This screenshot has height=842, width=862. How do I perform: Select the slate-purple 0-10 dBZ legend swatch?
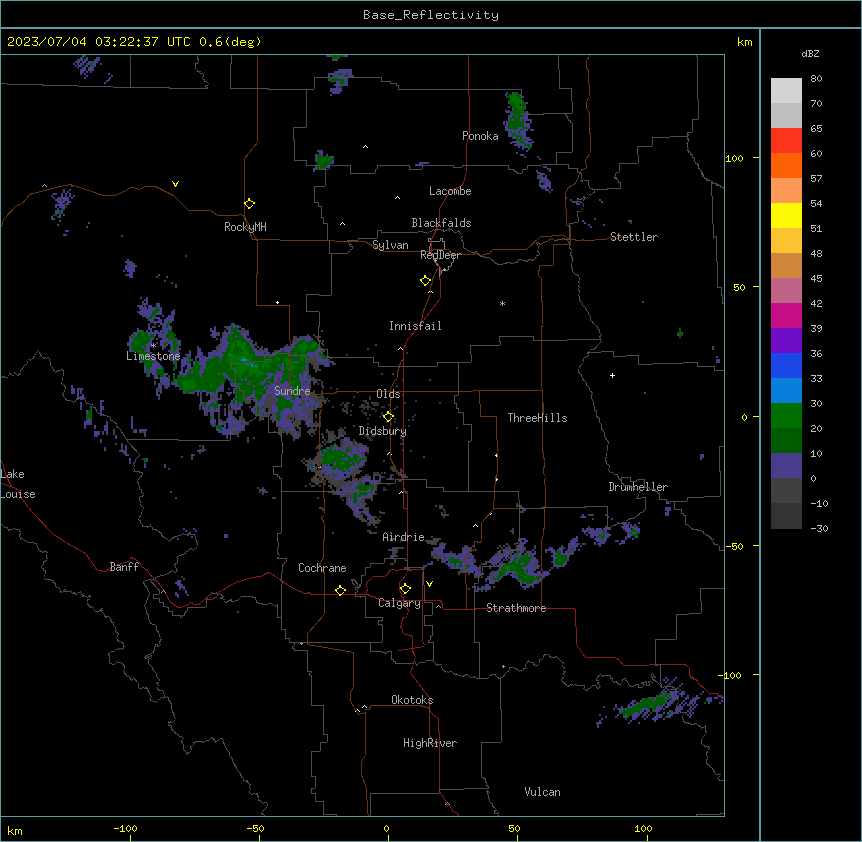pos(786,466)
